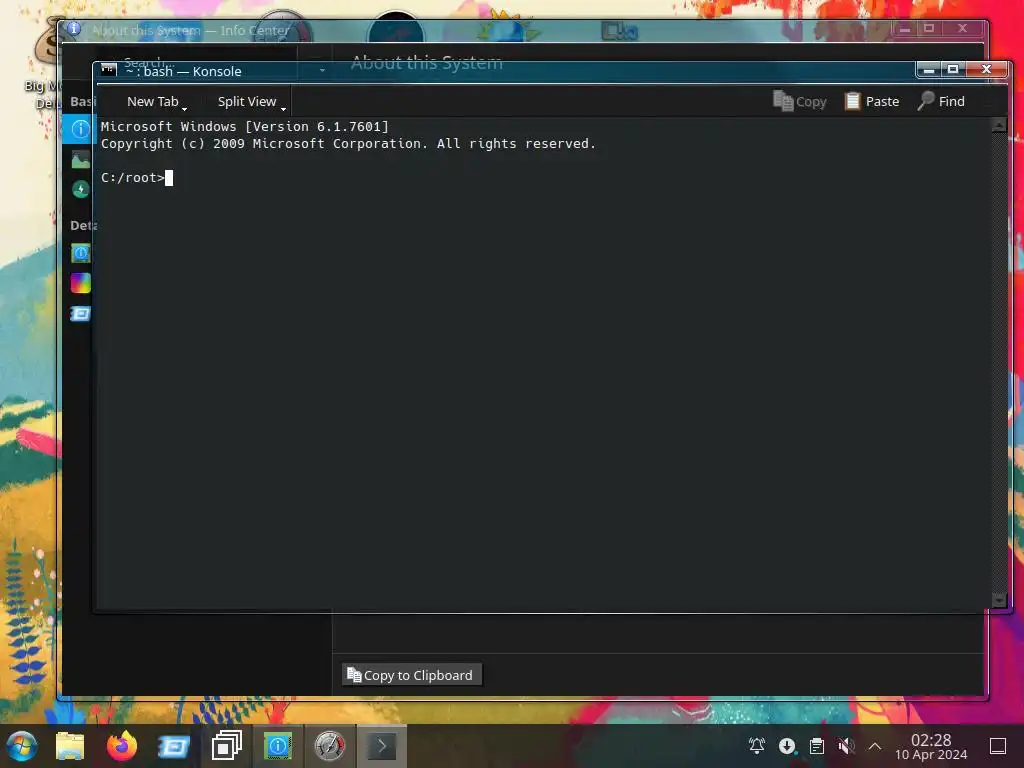This screenshot has height=768, width=1024.
Task: Click the muted volume tray icon
Action: pyautogui.click(x=846, y=746)
